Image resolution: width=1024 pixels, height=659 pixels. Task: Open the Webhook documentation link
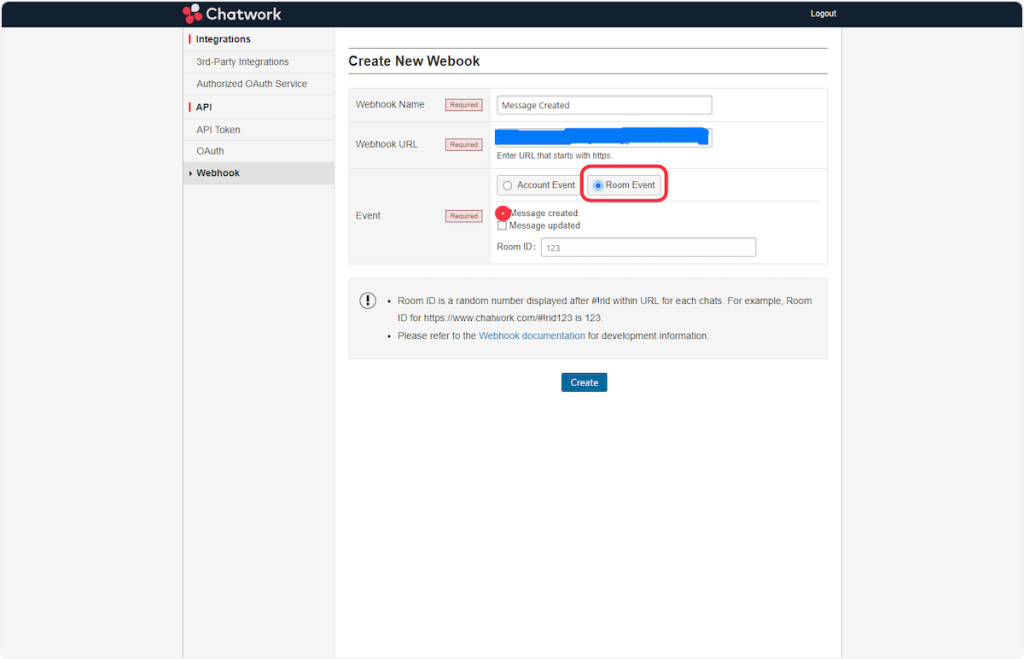coord(531,336)
